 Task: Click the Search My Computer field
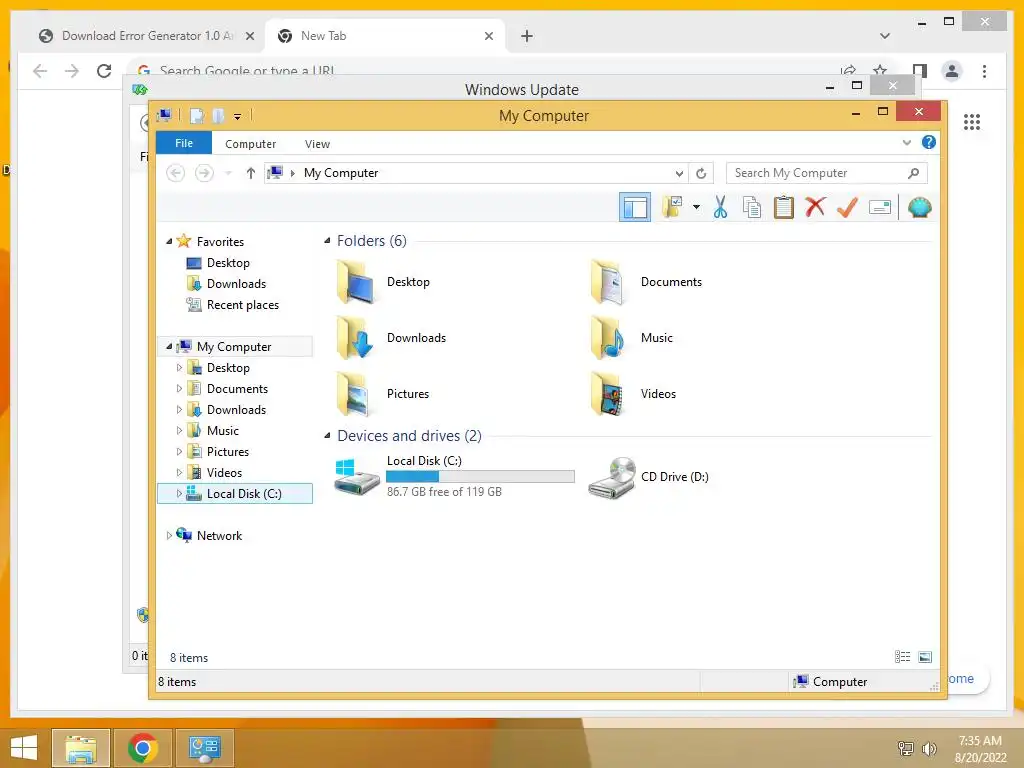click(826, 173)
